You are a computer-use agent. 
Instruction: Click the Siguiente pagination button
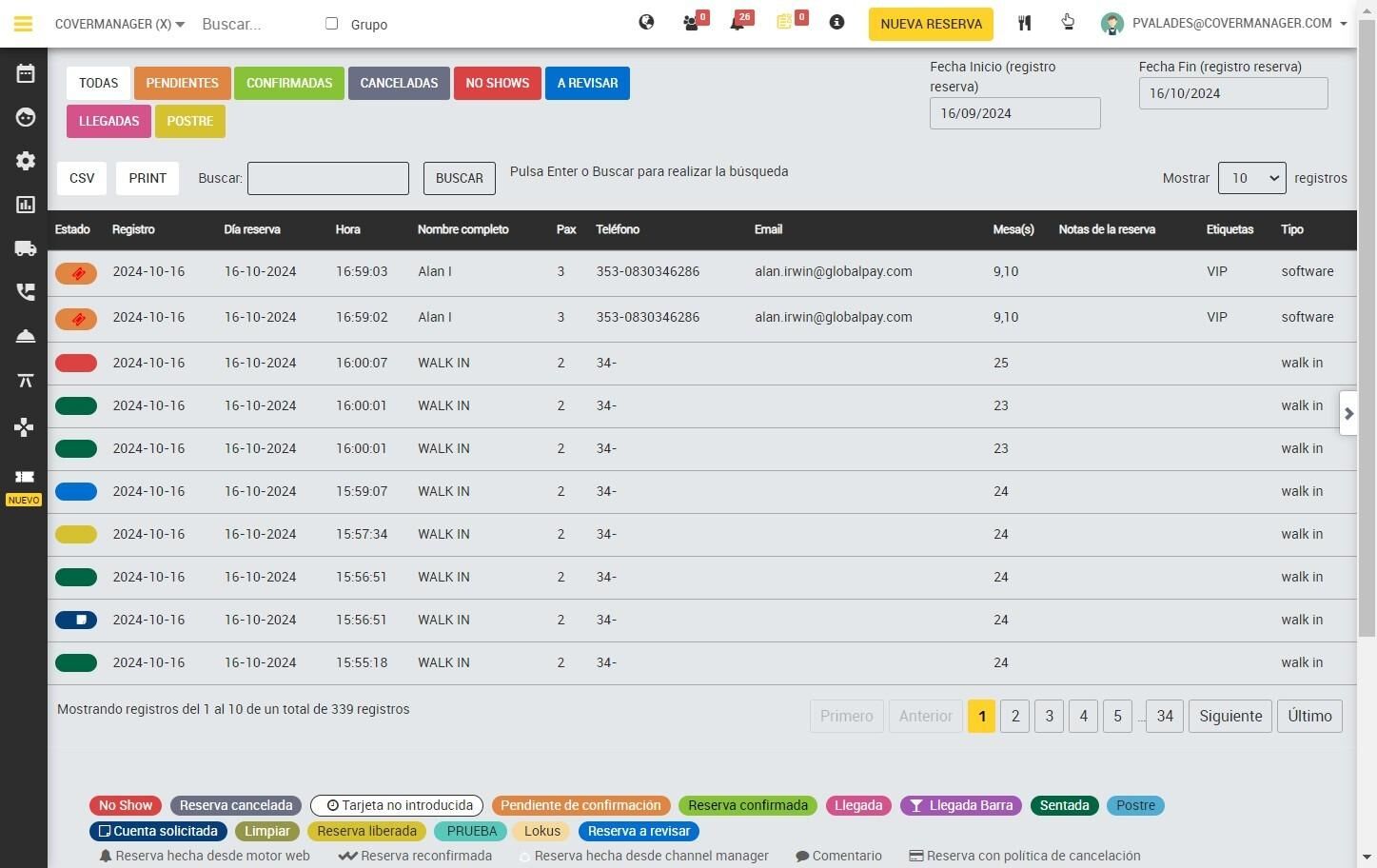pos(1230,716)
